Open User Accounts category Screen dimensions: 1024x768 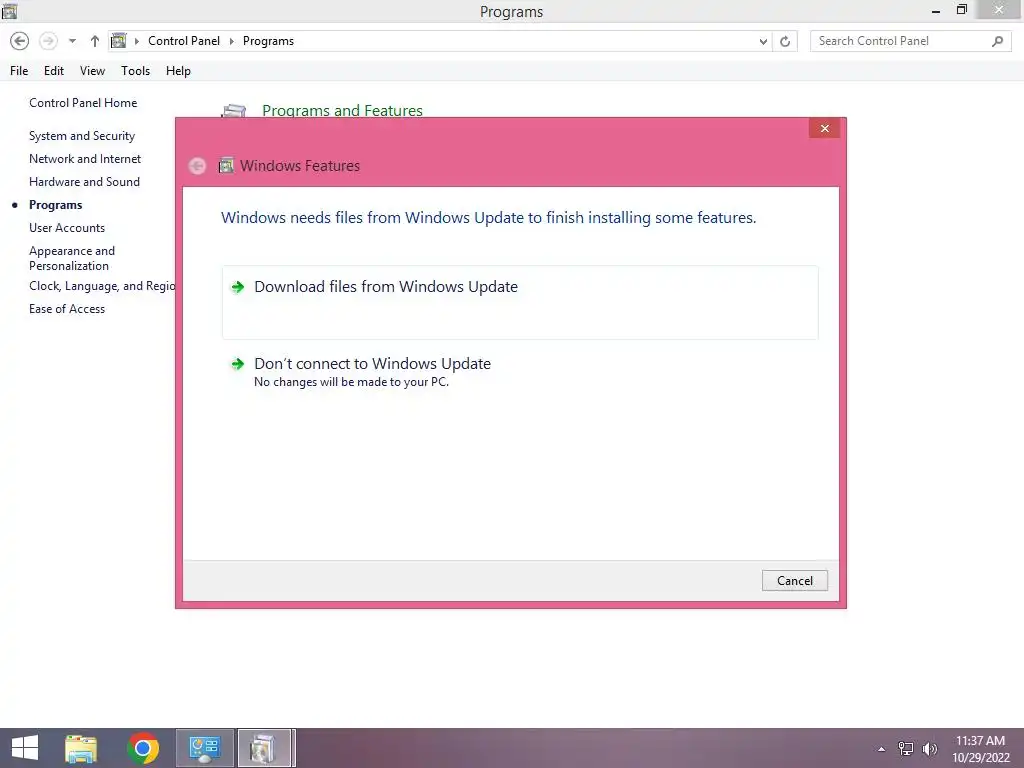67,228
